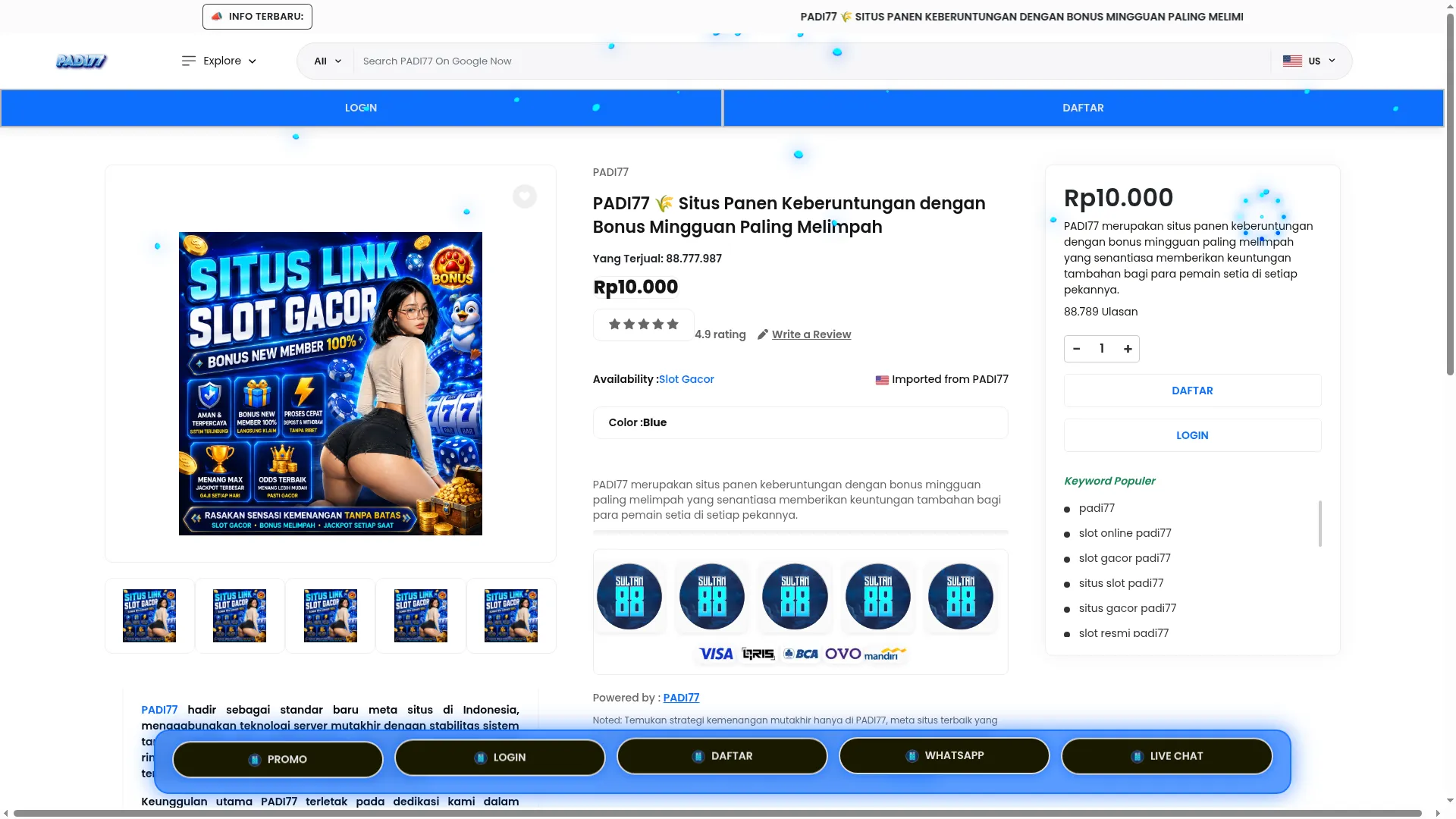Focus the Search PADI77 search field

pos(811,61)
